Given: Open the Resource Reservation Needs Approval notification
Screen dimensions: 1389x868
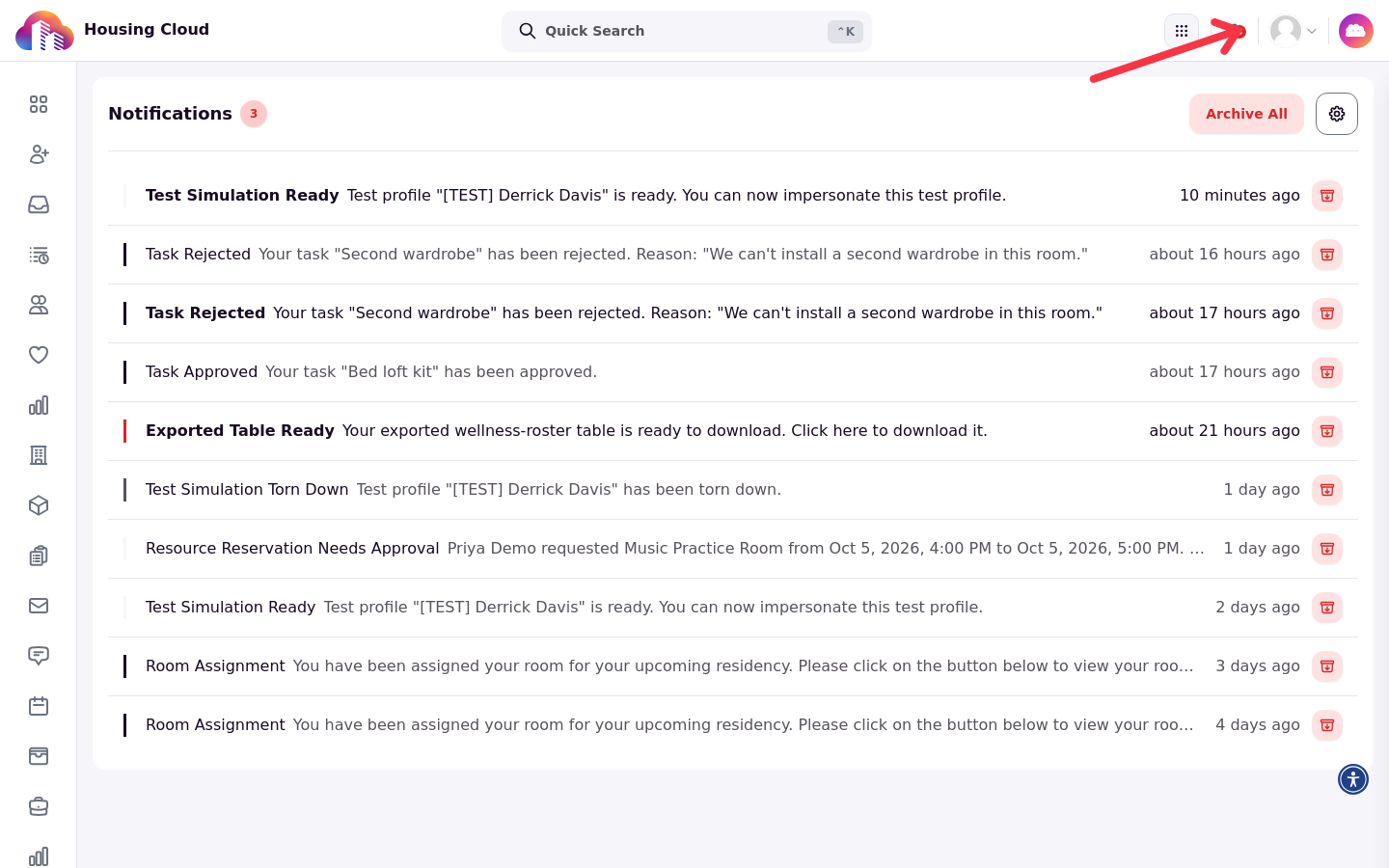Looking at the screenshot, I should point(733,549).
